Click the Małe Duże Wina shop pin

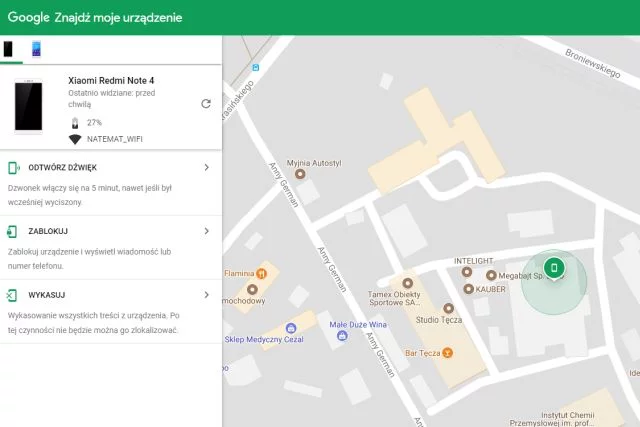[342, 336]
